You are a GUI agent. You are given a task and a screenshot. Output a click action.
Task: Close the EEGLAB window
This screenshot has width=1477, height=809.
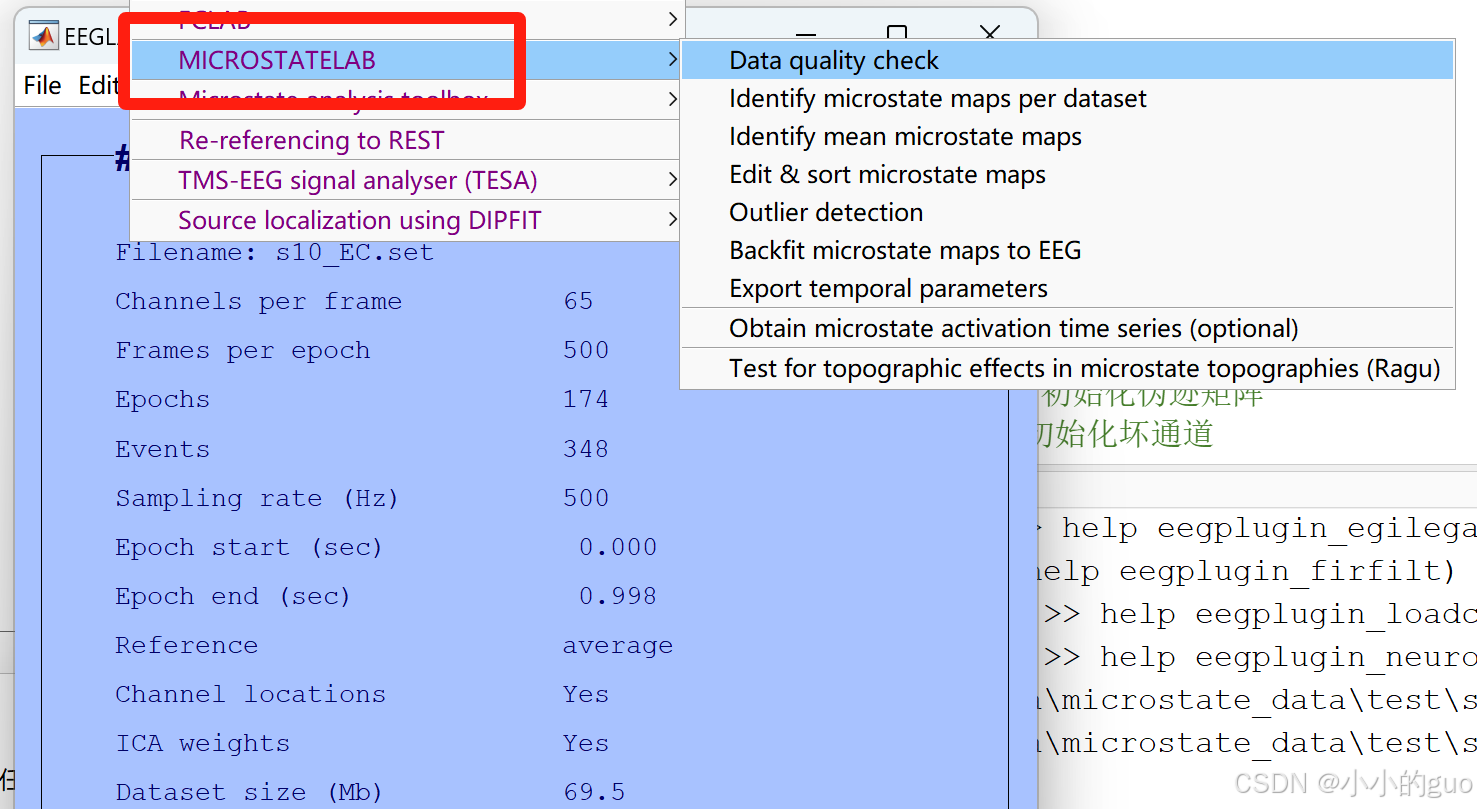[990, 34]
